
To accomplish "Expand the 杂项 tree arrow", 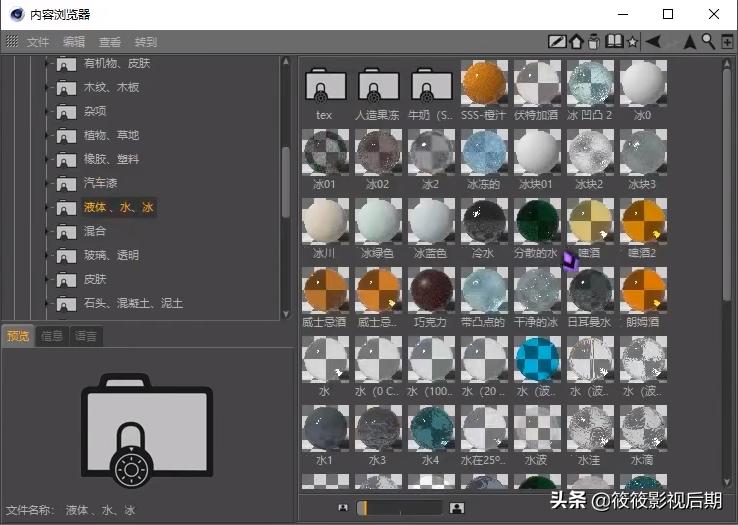I will [46, 111].
